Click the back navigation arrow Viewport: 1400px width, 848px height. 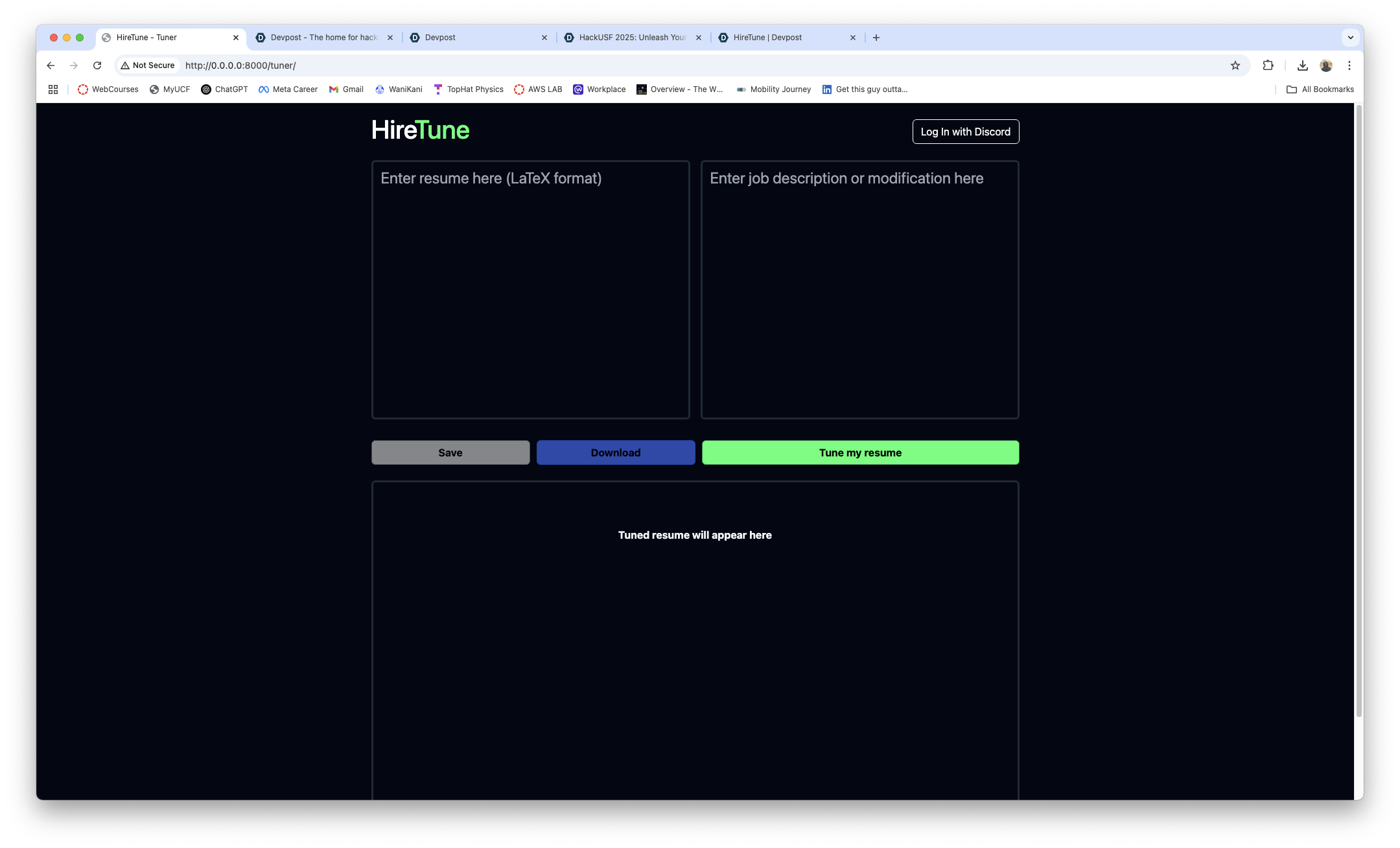click(x=51, y=65)
